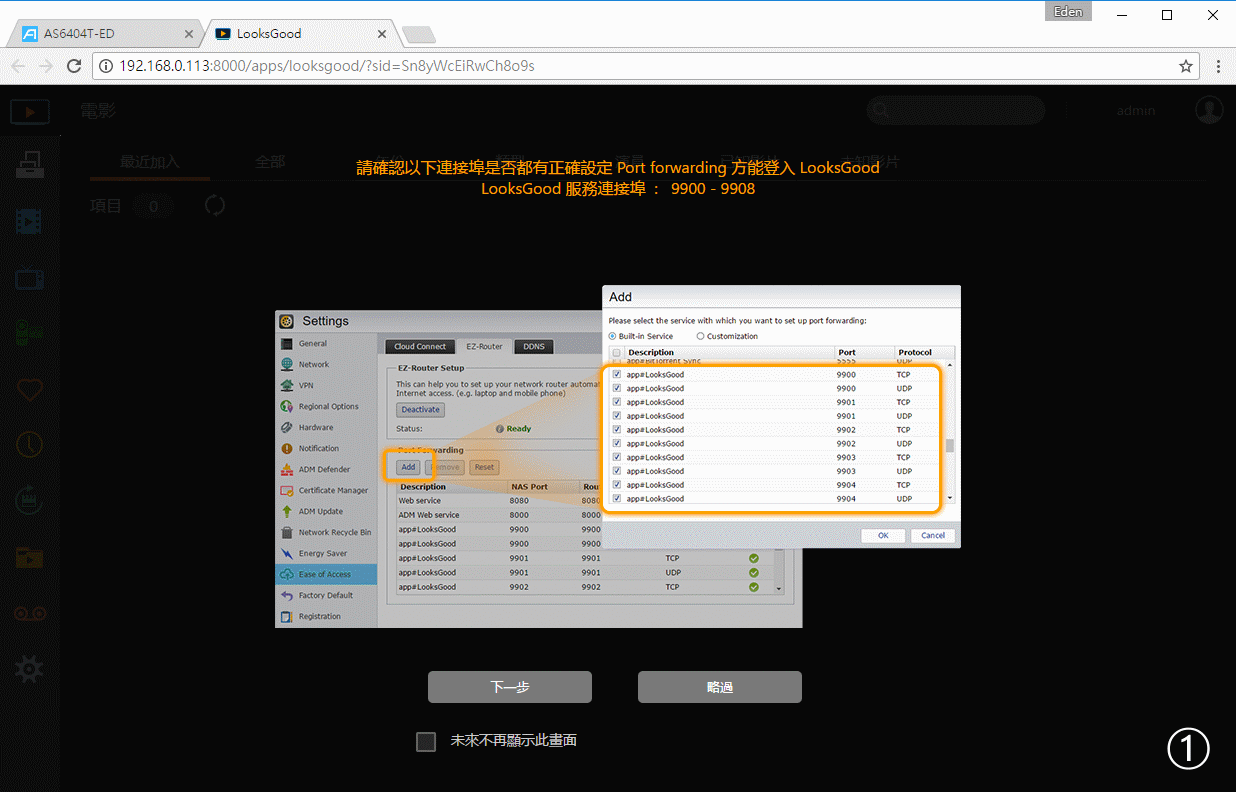Open the Chrome three-dot menu
The width and height of the screenshot is (1236, 792).
1218,66
